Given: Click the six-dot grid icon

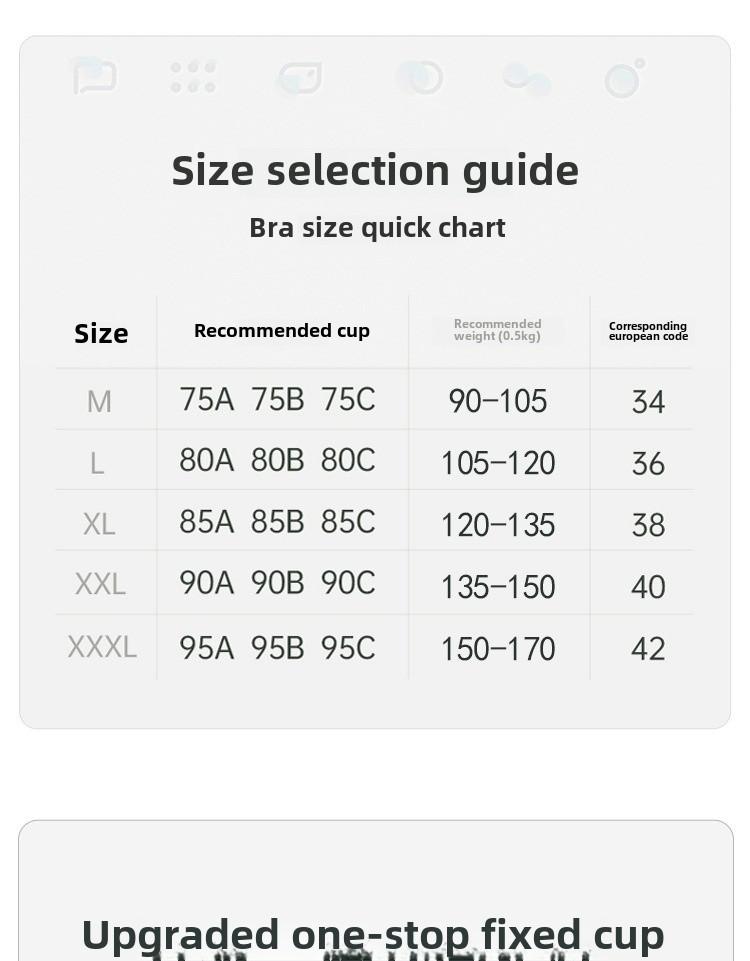Looking at the screenshot, I should pos(193,77).
